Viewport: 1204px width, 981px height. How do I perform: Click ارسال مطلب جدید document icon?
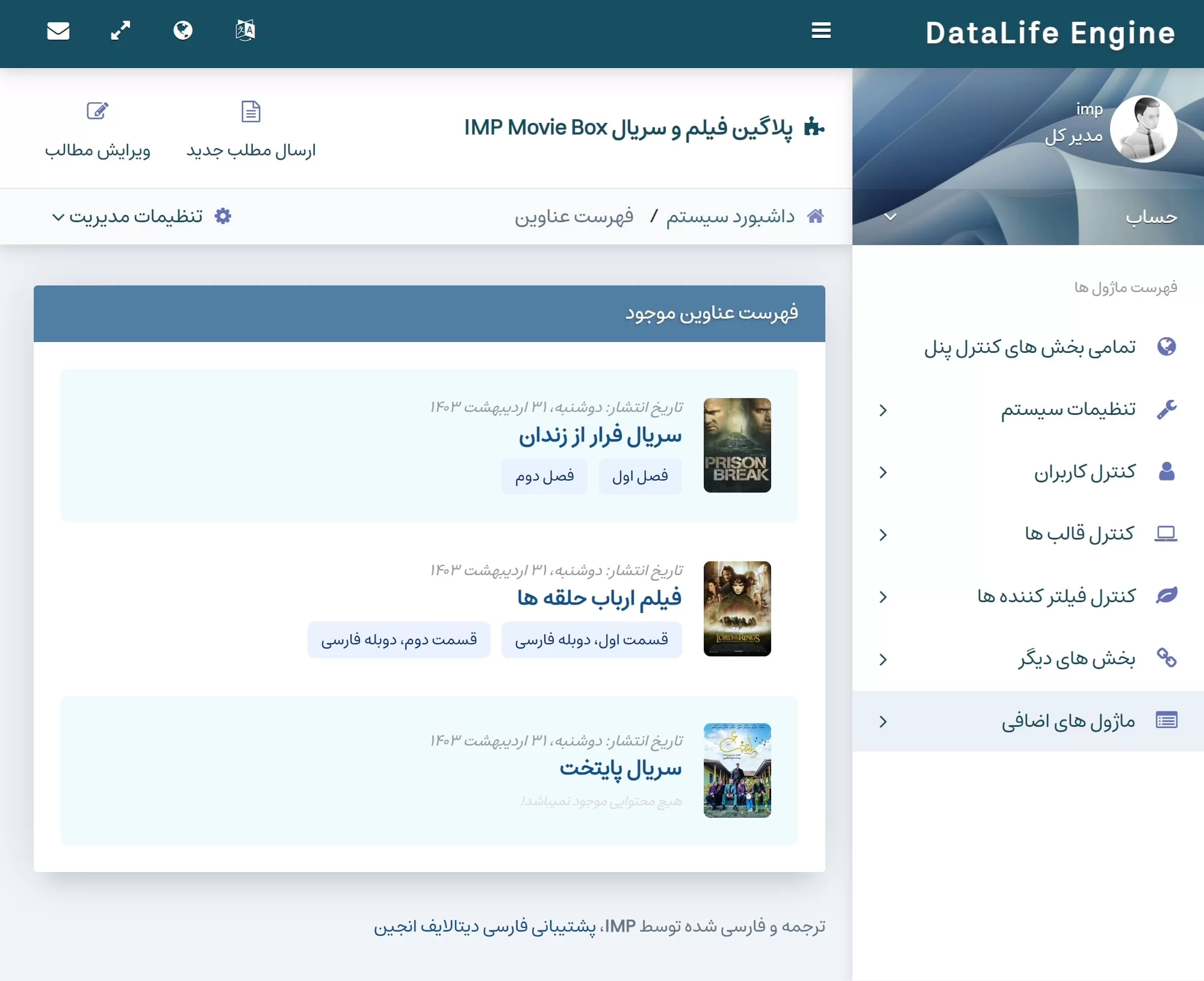click(x=250, y=112)
